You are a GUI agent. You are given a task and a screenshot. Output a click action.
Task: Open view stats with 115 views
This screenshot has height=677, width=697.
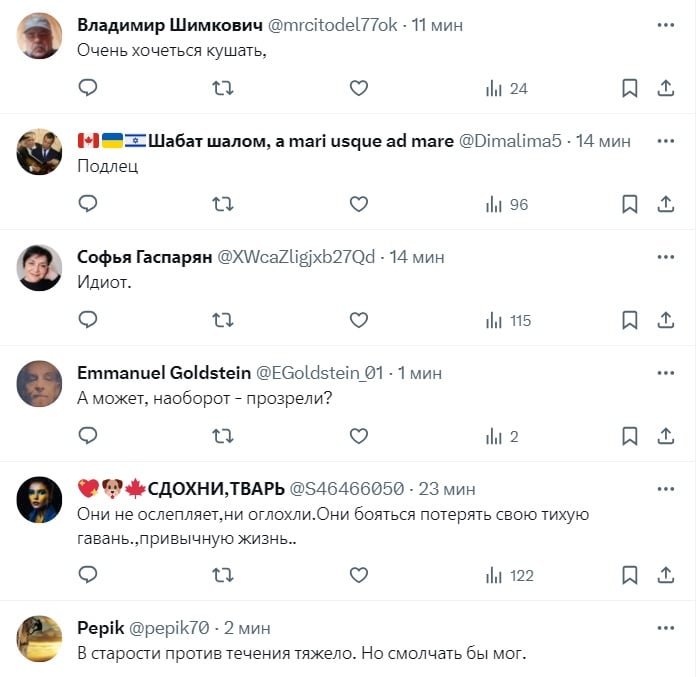coord(508,320)
